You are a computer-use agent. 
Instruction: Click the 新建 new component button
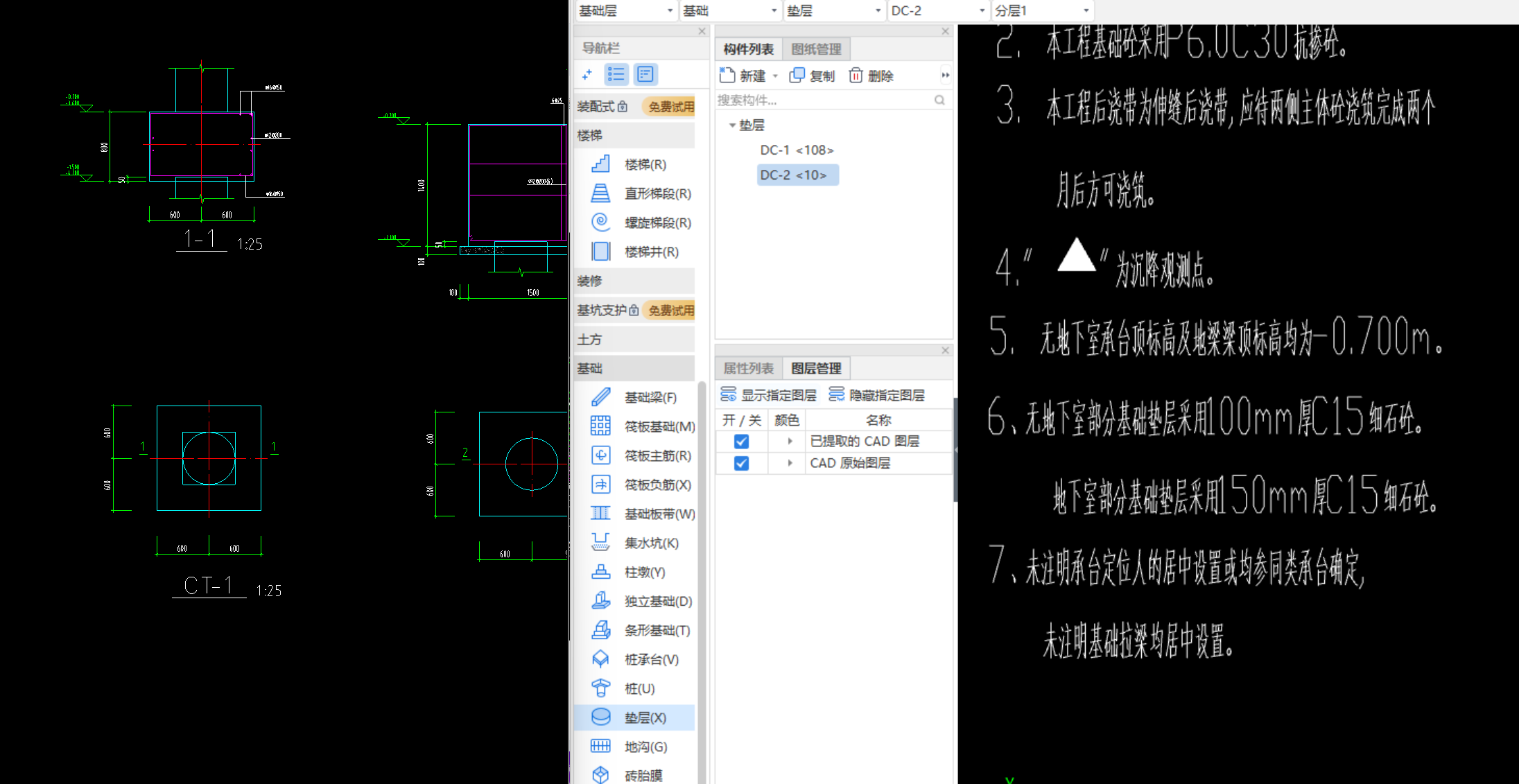point(743,76)
